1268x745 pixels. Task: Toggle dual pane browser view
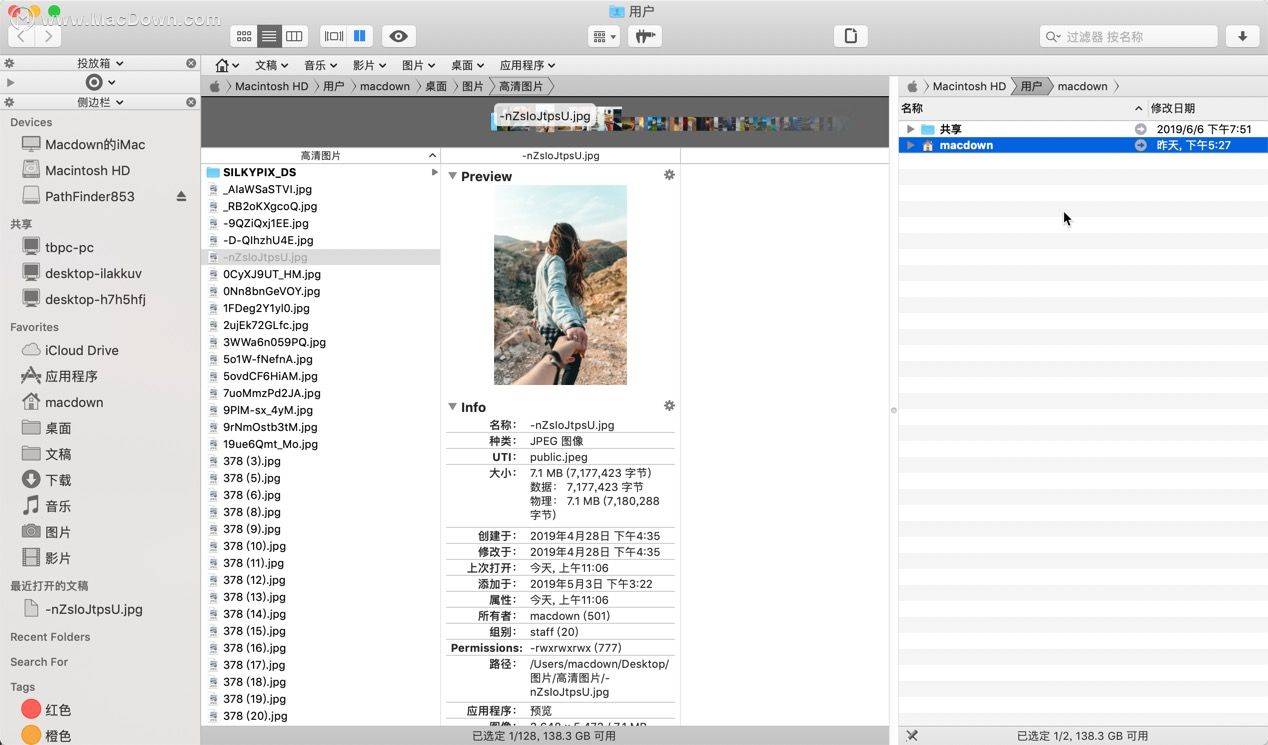[360, 36]
